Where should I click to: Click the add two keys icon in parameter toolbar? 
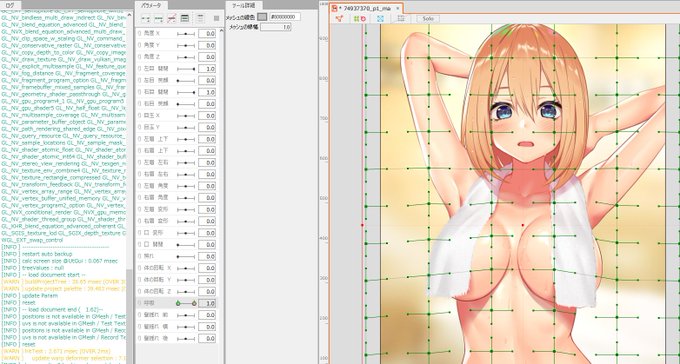pyautogui.click(x=146, y=19)
